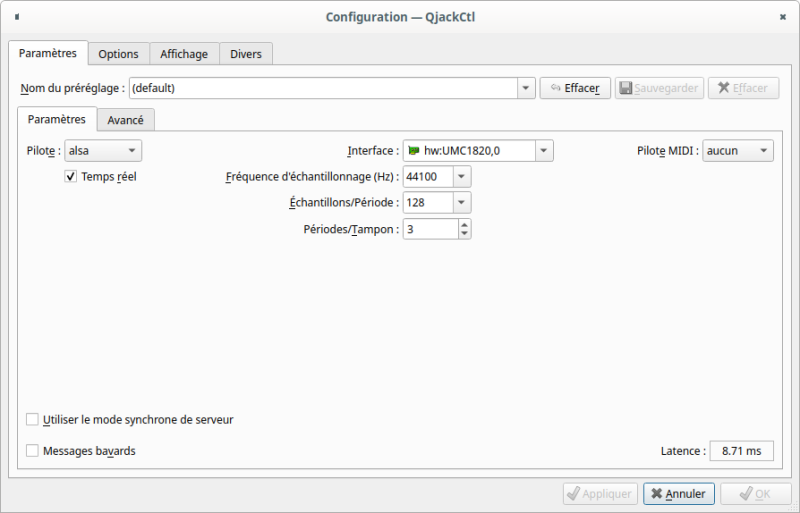
Task: Open the Avancé sub-tab
Action: [x=125, y=120]
